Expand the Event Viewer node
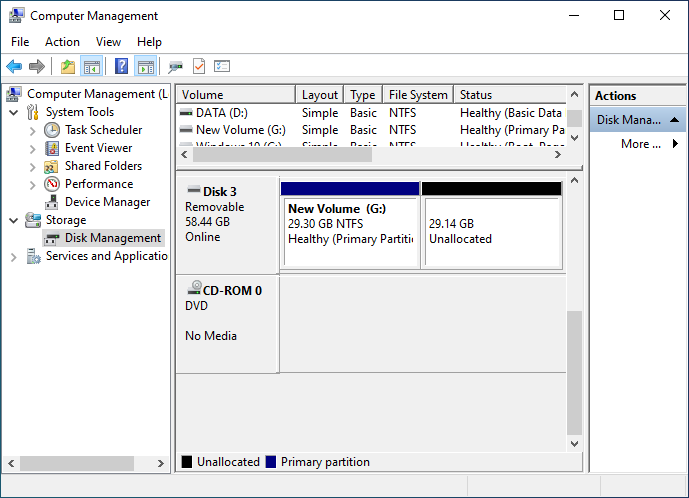The image size is (689, 498). tap(33, 149)
